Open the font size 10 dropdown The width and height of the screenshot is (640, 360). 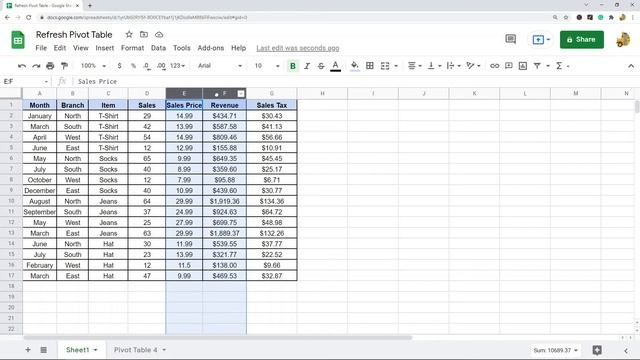coord(267,66)
